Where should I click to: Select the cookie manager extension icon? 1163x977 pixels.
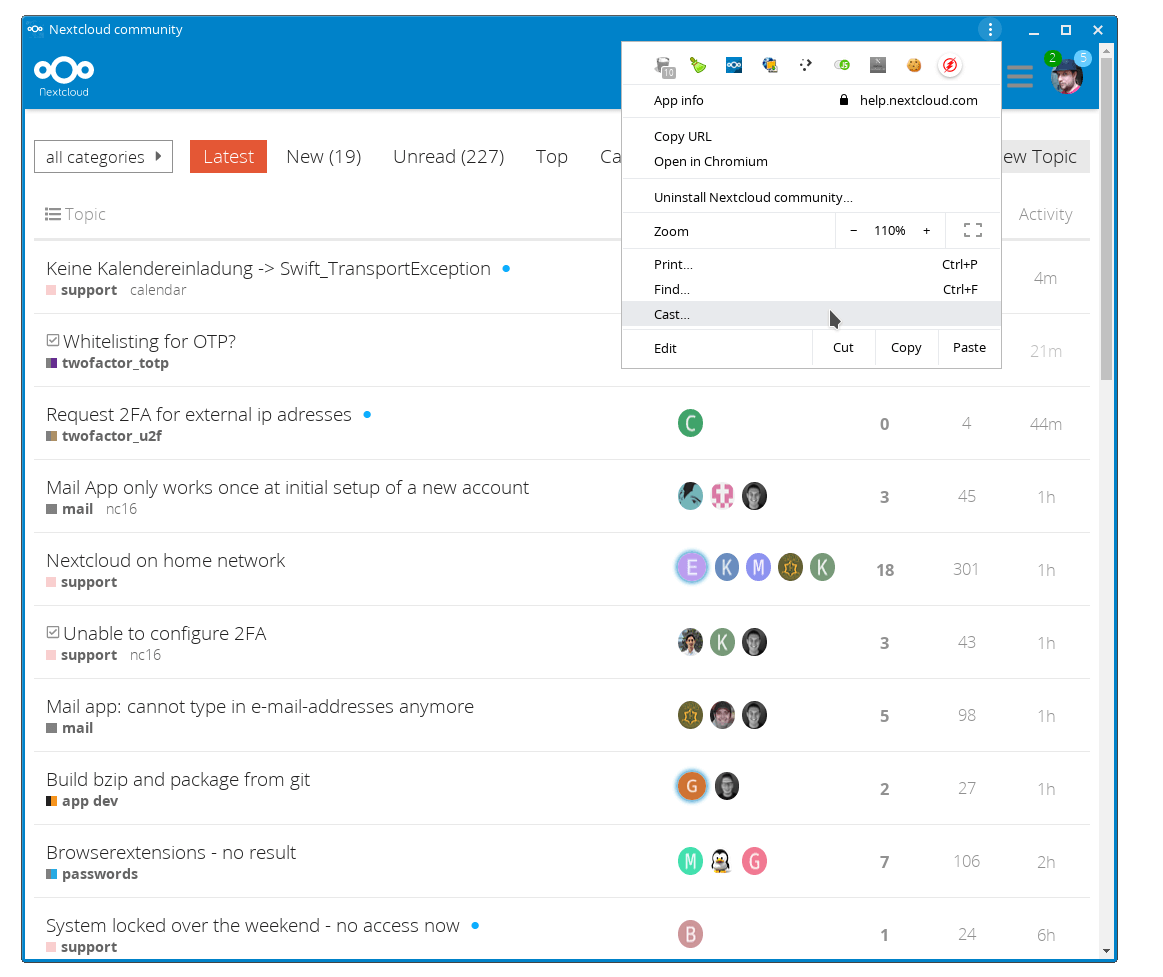(913, 64)
